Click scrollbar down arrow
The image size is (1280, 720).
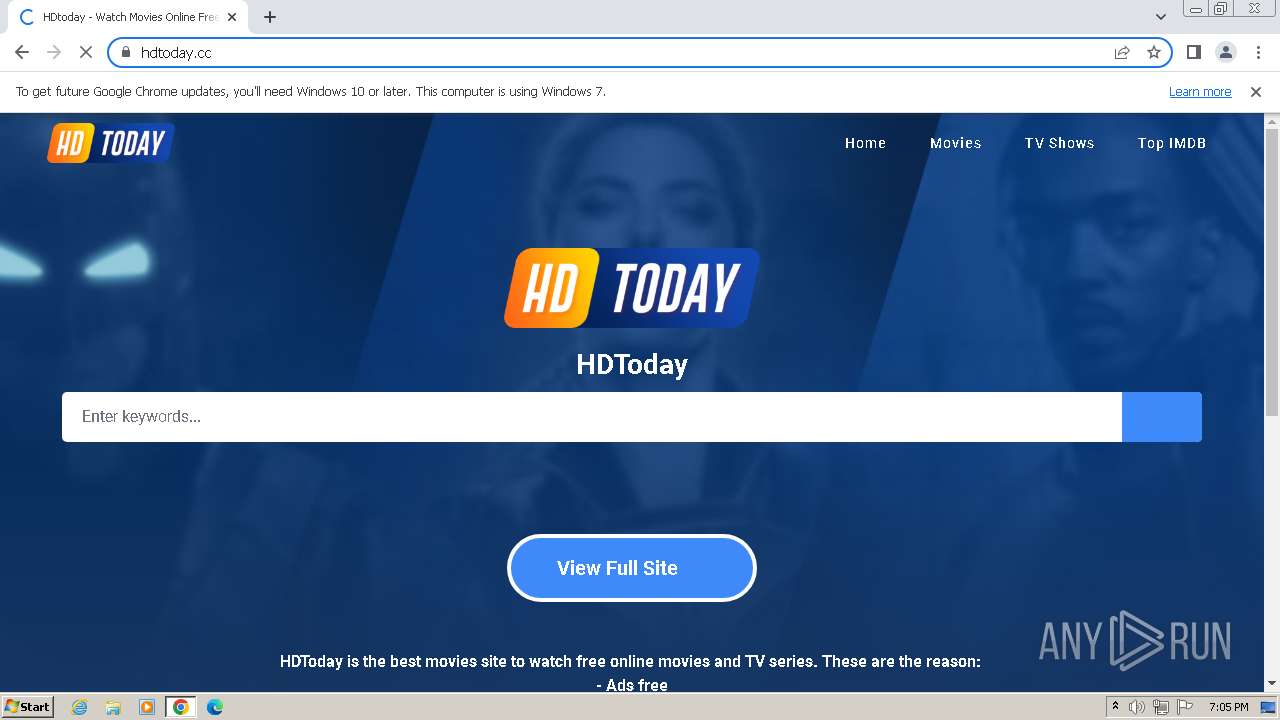click(x=1272, y=683)
